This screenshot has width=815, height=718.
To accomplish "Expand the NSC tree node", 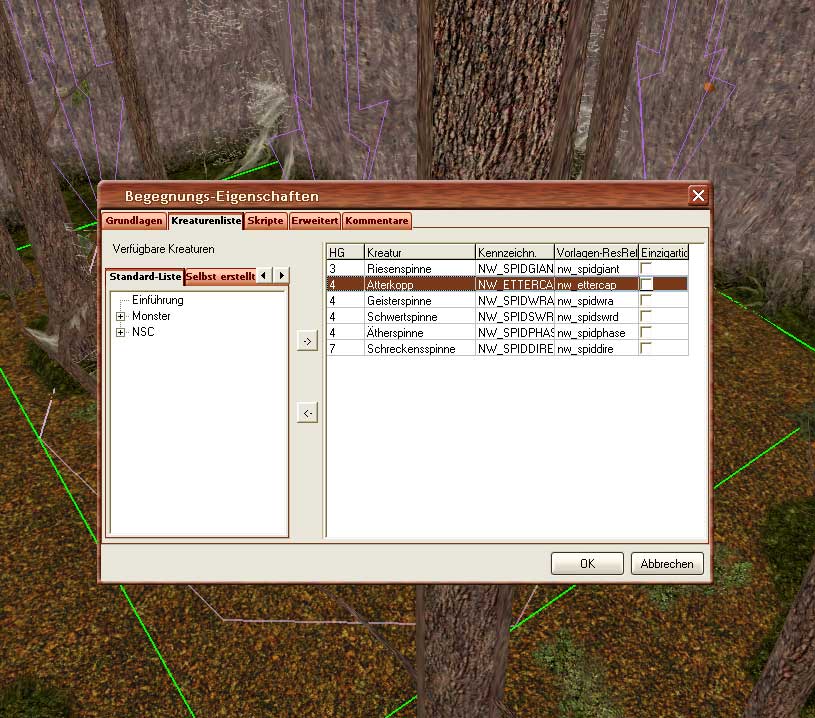I will tap(121, 332).
